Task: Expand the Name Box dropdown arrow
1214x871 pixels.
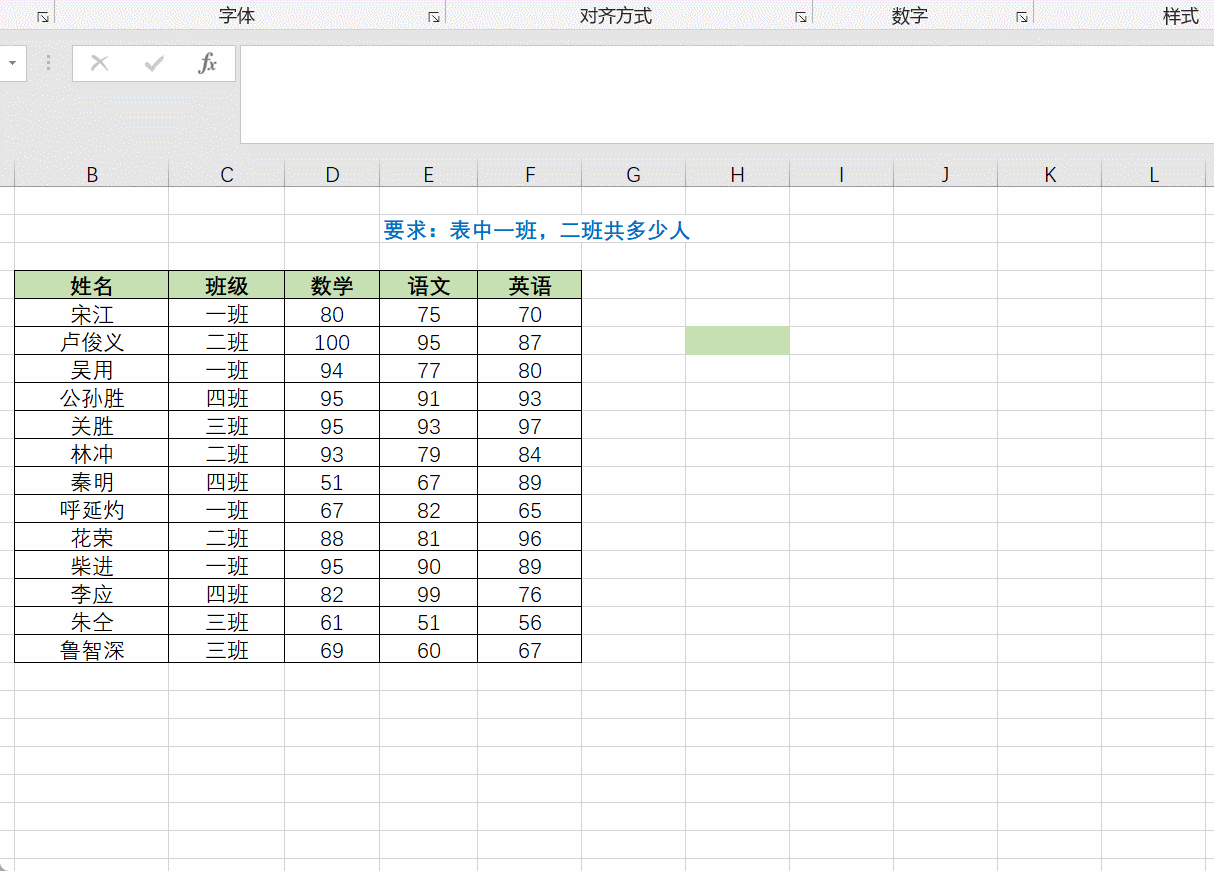Action: (13, 63)
